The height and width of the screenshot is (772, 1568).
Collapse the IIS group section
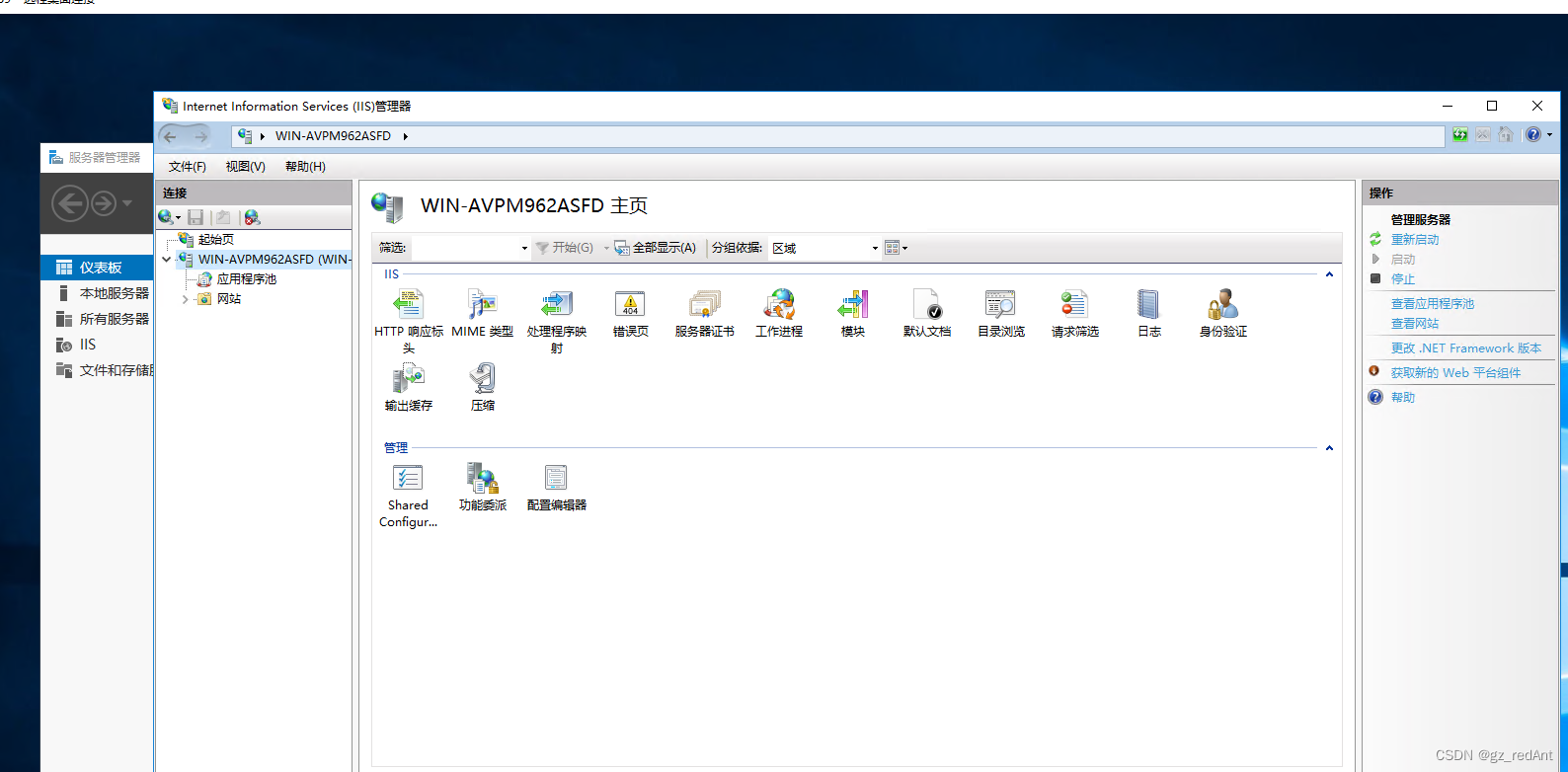(x=1329, y=274)
